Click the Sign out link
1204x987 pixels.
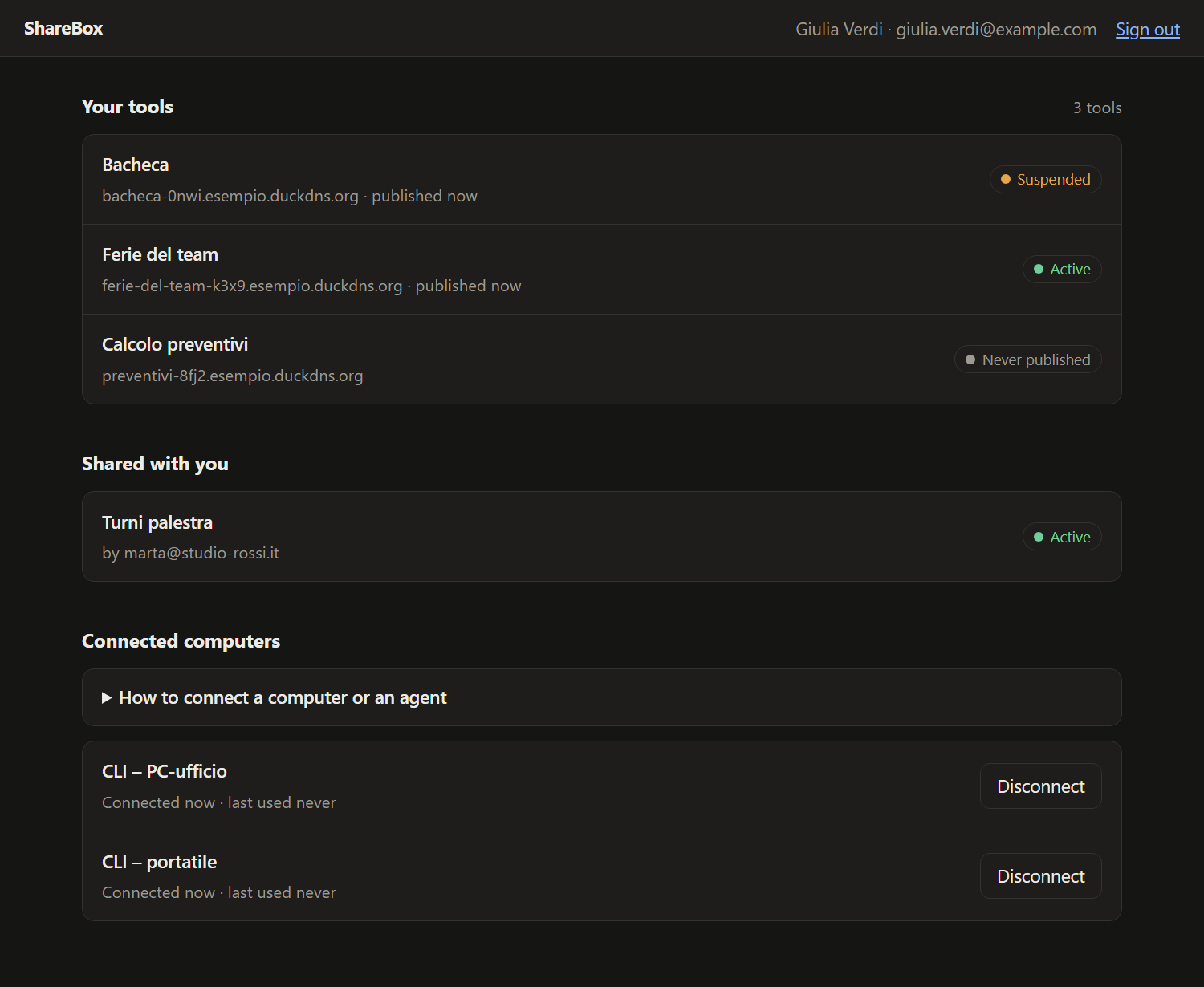click(1147, 30)
